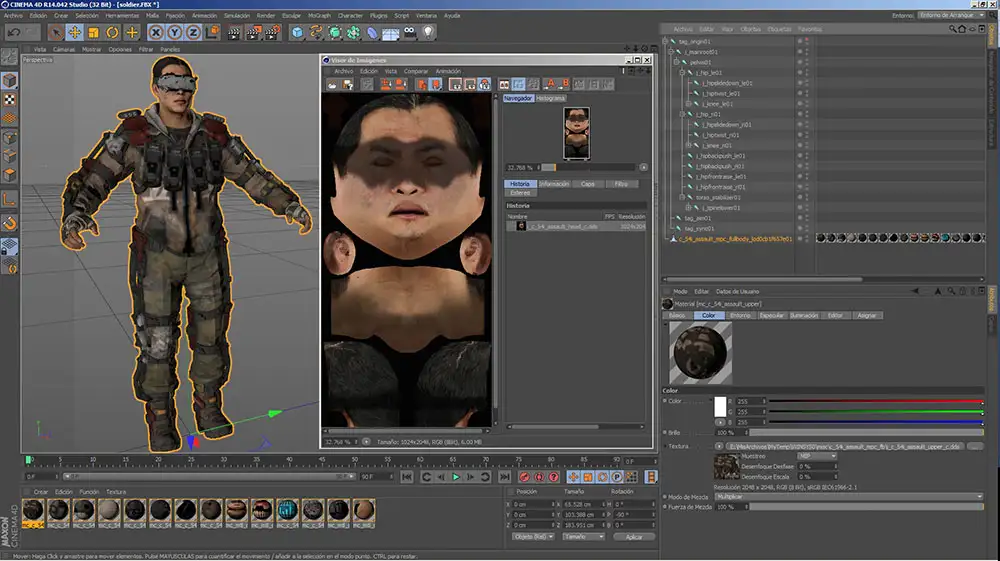Viewport: 1000px width, 561px height.
Task: Activate the Scale tool
Action: coord(93,32)
